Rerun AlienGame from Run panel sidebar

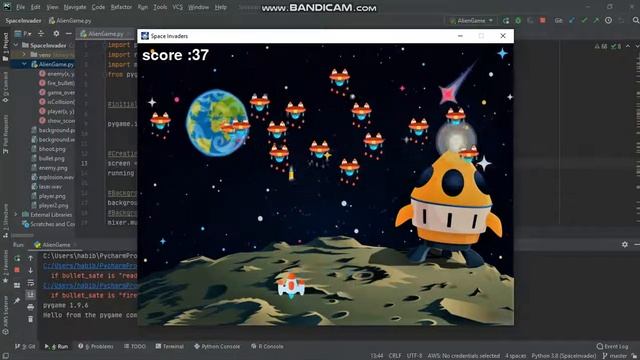point(17,258)
